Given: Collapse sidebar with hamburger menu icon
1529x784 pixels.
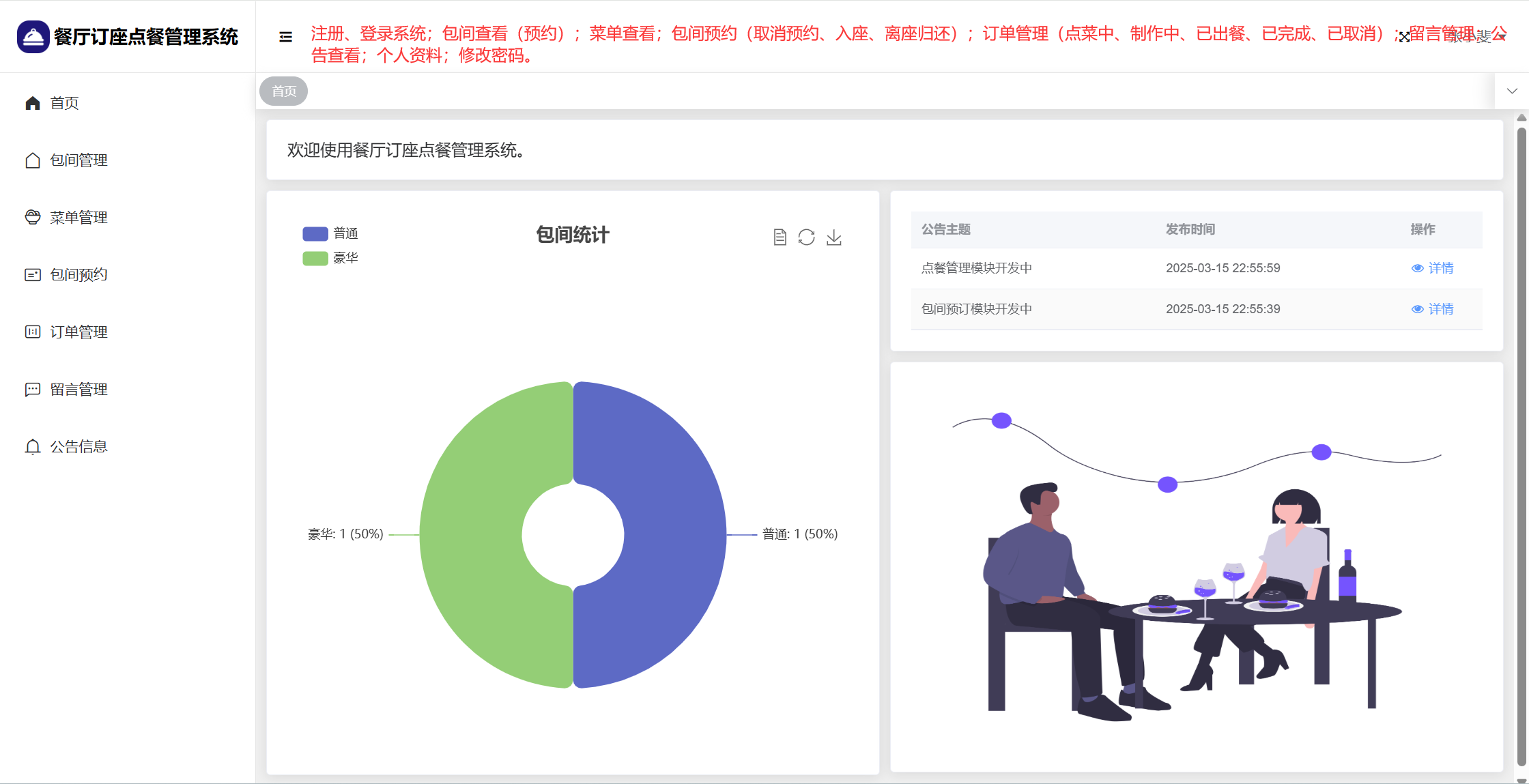Looking at the screenshot, I should click(x=285, y=37).
